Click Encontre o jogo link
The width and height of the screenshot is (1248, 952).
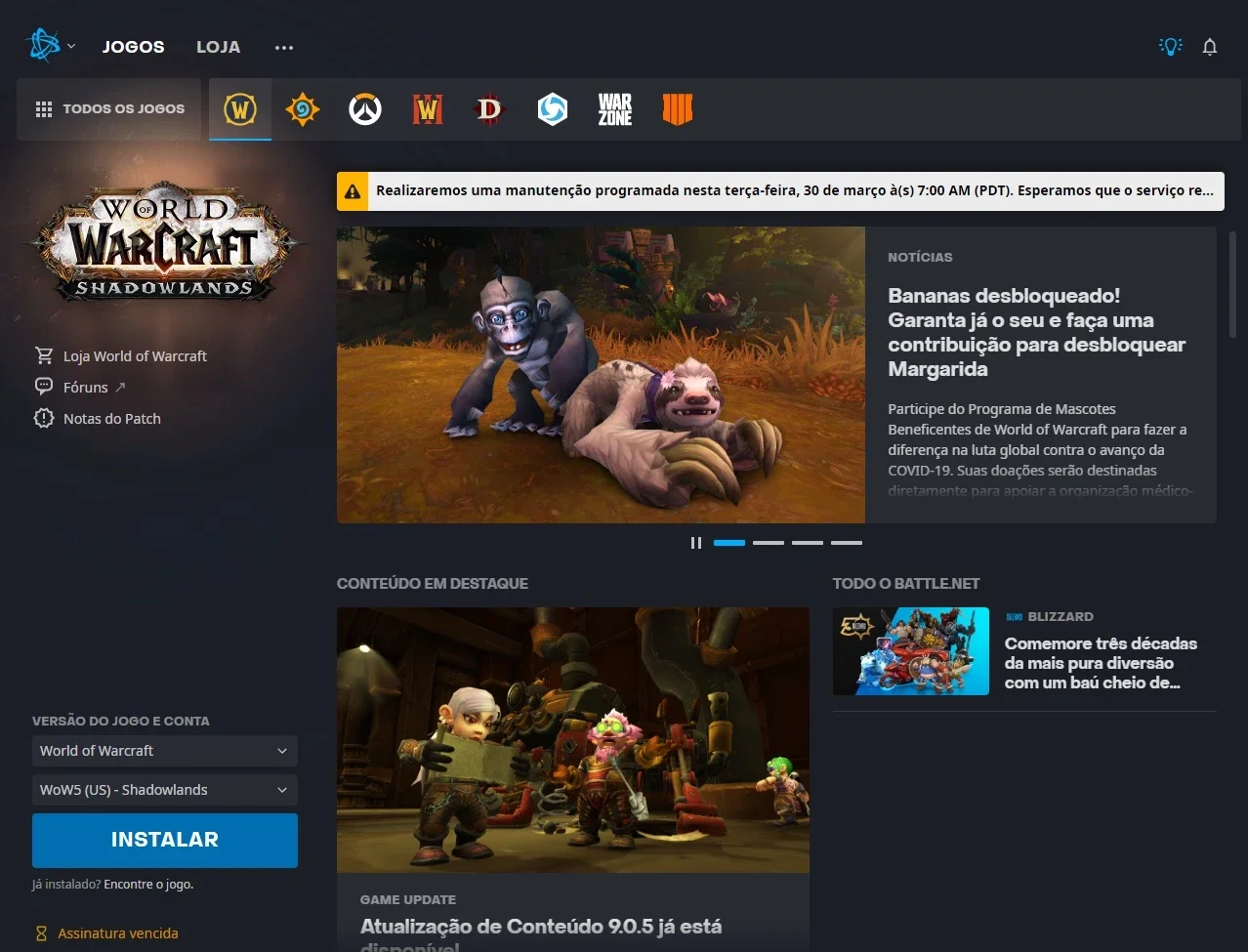click(x=148, y=885)
